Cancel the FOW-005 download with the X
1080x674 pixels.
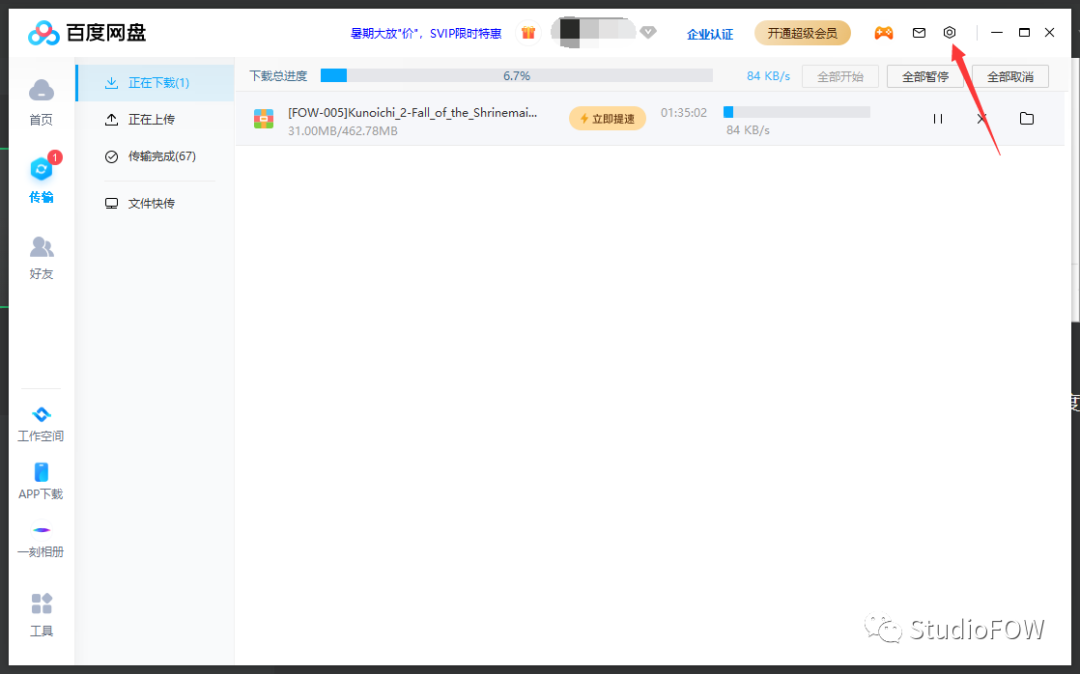tap(982, 118)
